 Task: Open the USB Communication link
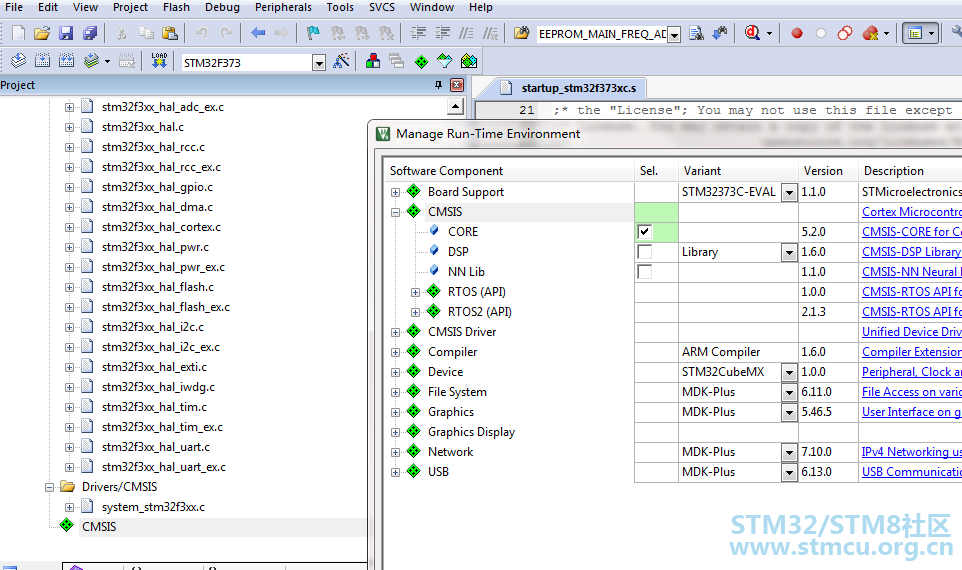click(912, 472)
